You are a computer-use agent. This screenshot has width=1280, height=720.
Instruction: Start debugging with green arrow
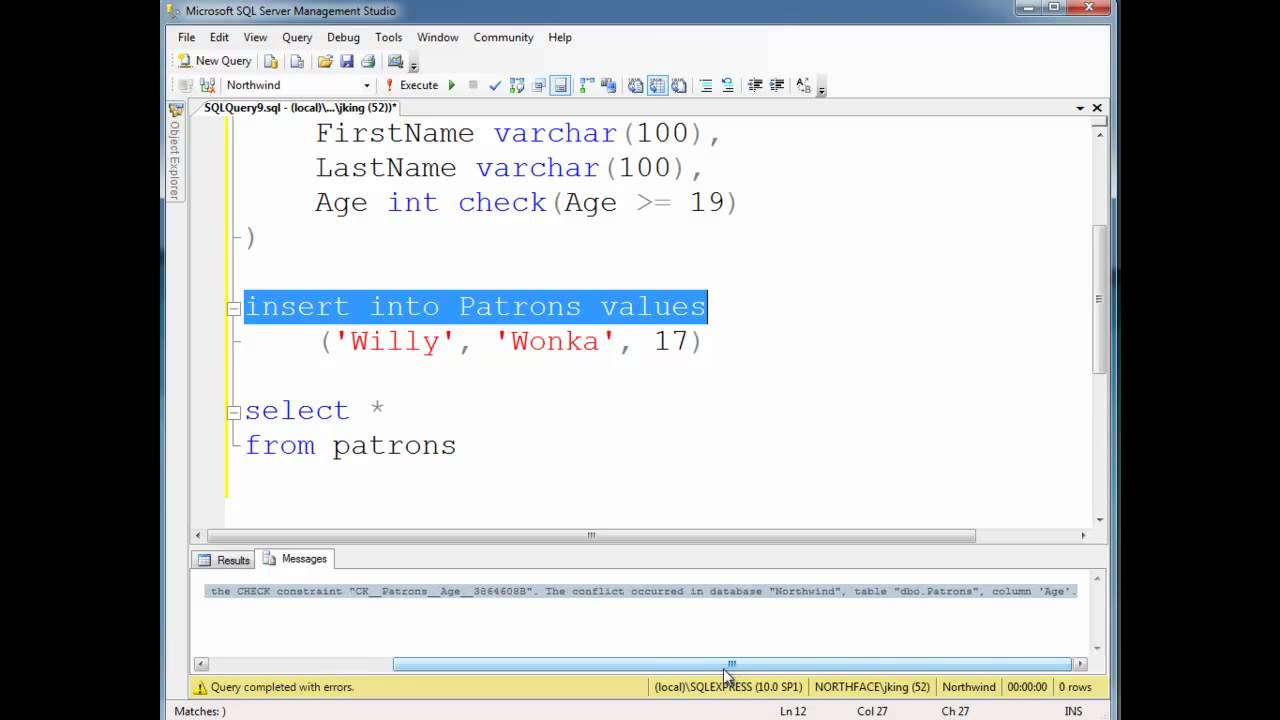click(452, 86)
